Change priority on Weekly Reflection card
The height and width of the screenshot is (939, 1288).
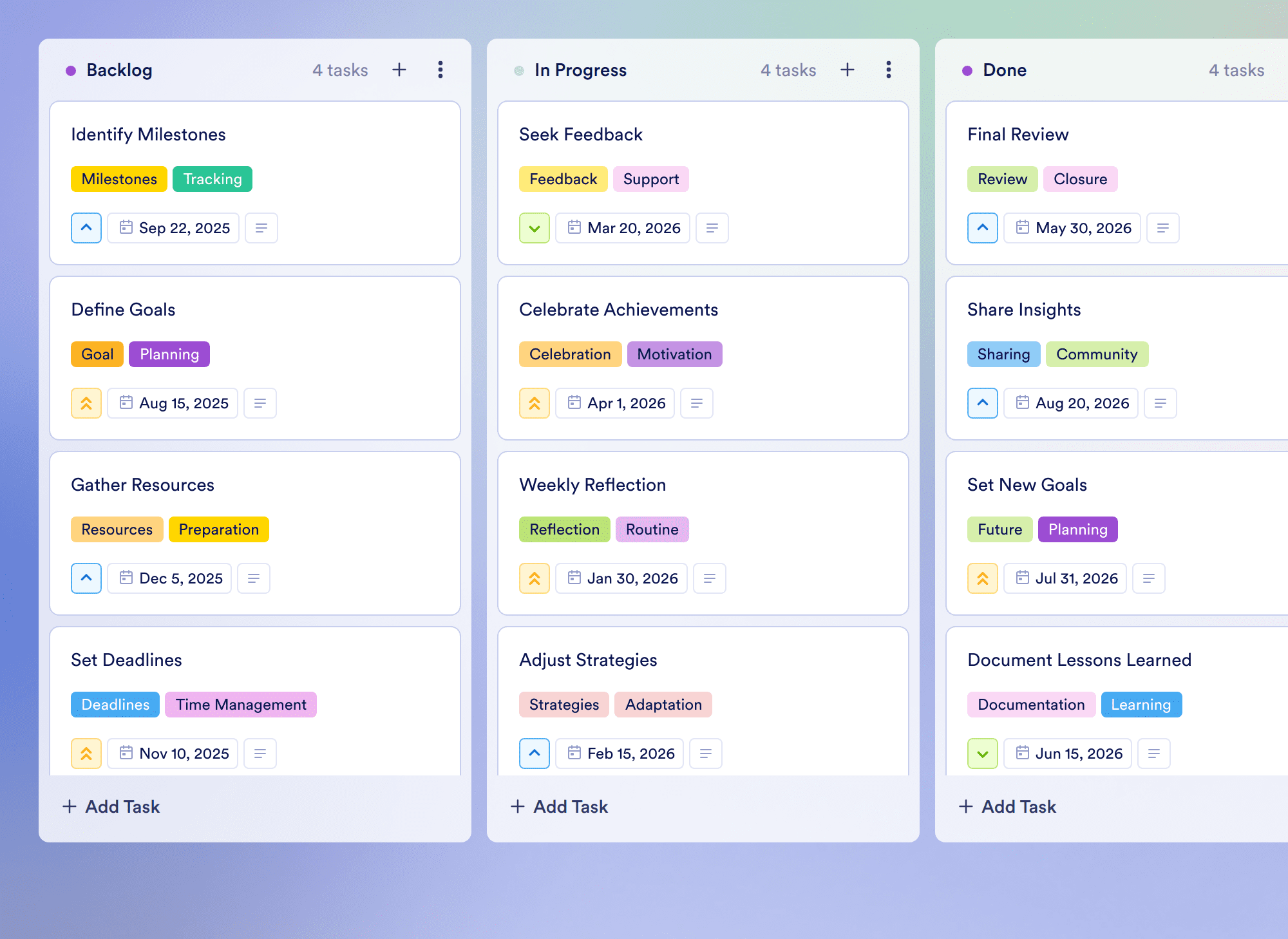(535, 578)
